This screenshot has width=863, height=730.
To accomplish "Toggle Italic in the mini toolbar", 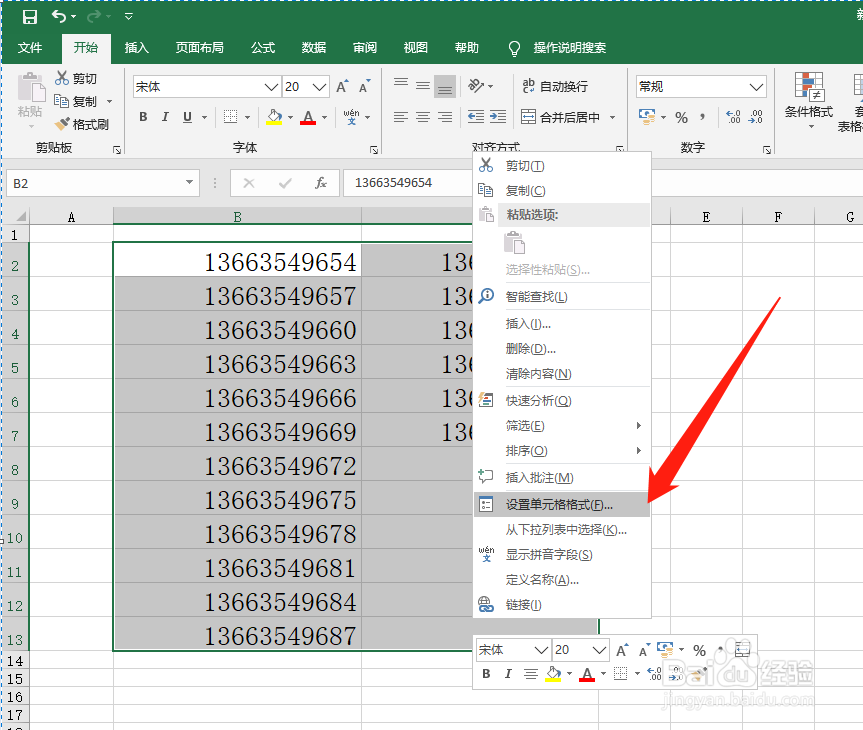I will point(508,673).
